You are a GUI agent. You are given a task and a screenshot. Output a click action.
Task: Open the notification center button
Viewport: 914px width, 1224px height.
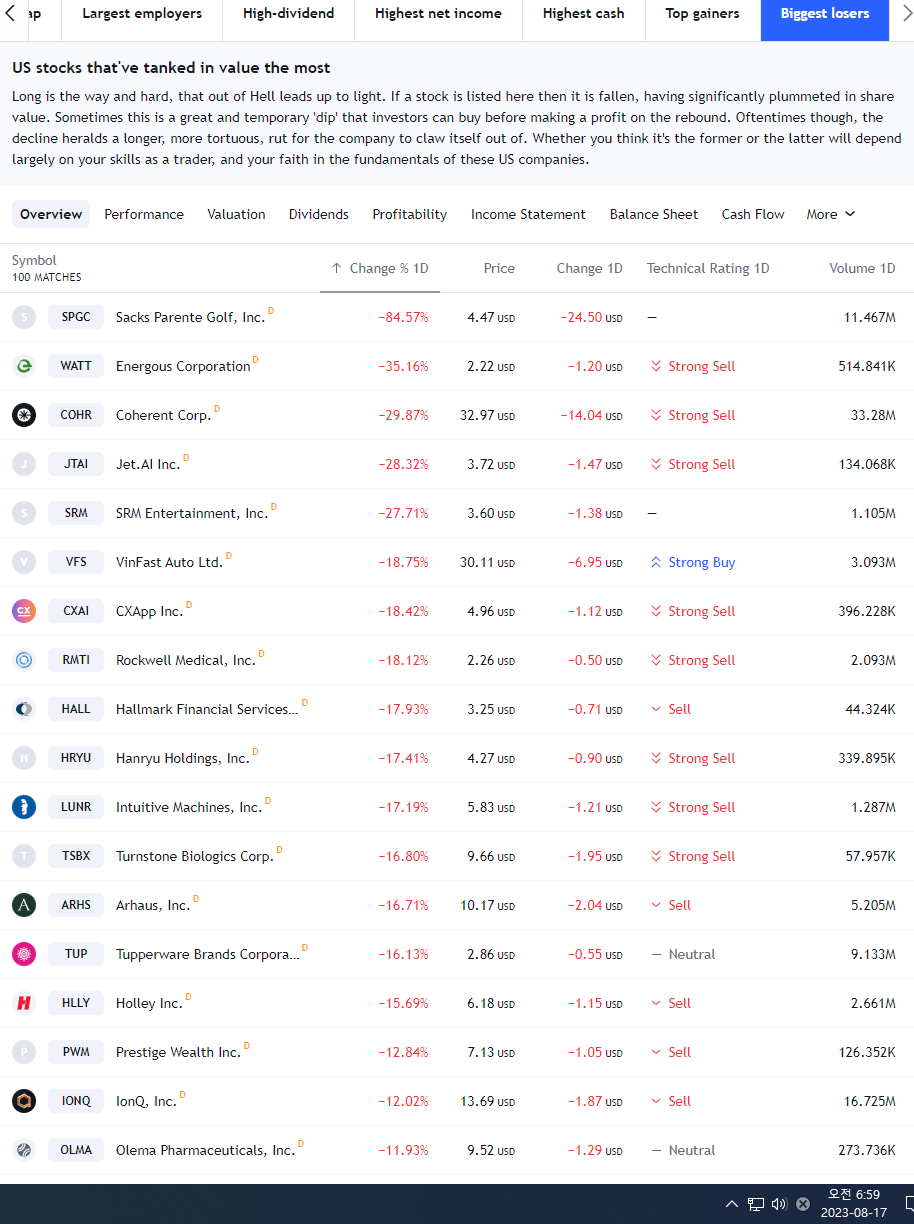[908, 1204]
